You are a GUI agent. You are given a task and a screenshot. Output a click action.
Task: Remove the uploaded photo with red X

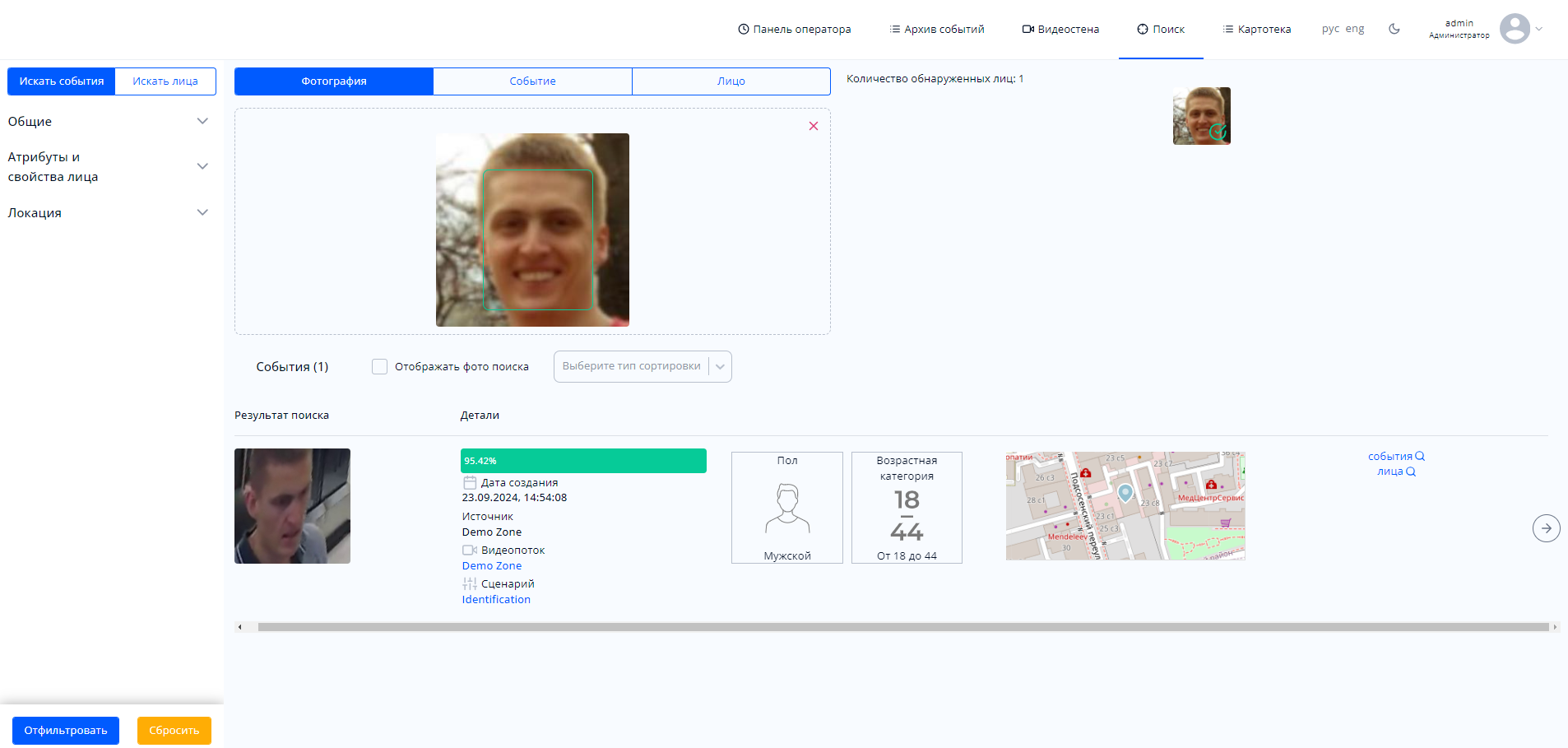coord(814,126)
